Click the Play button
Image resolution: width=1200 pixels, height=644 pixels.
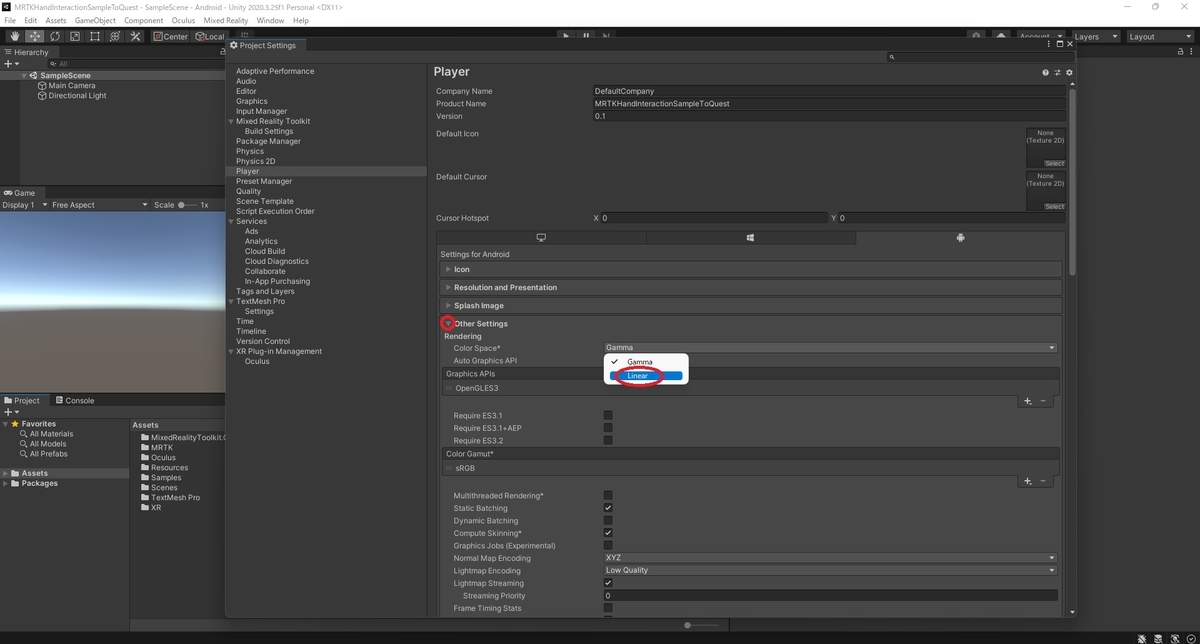coord(566,36)
